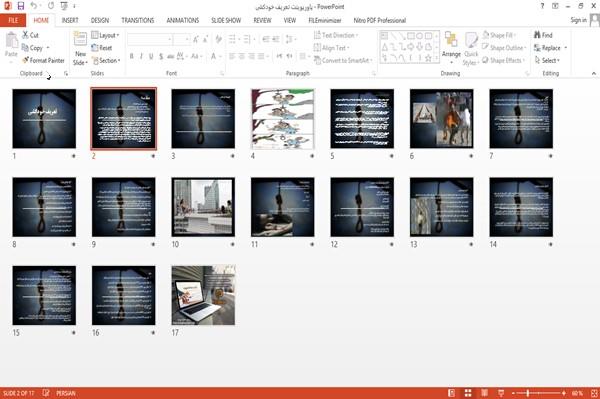Click the zoom slider handle in status bar

528,393
